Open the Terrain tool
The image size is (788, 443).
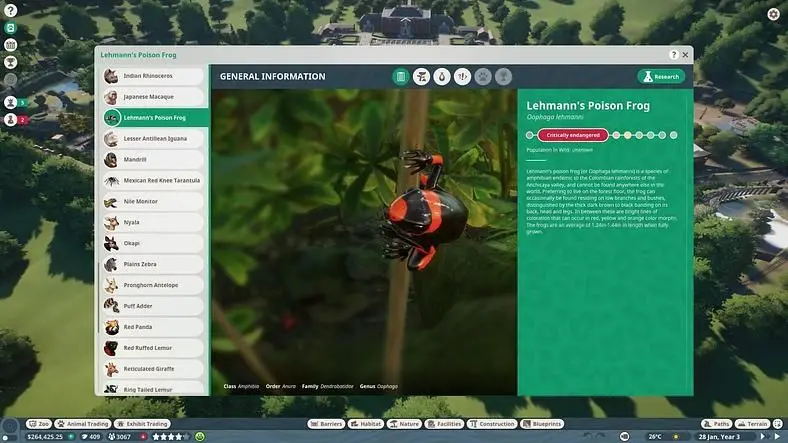pyautogui.click(x=752, y=424)
